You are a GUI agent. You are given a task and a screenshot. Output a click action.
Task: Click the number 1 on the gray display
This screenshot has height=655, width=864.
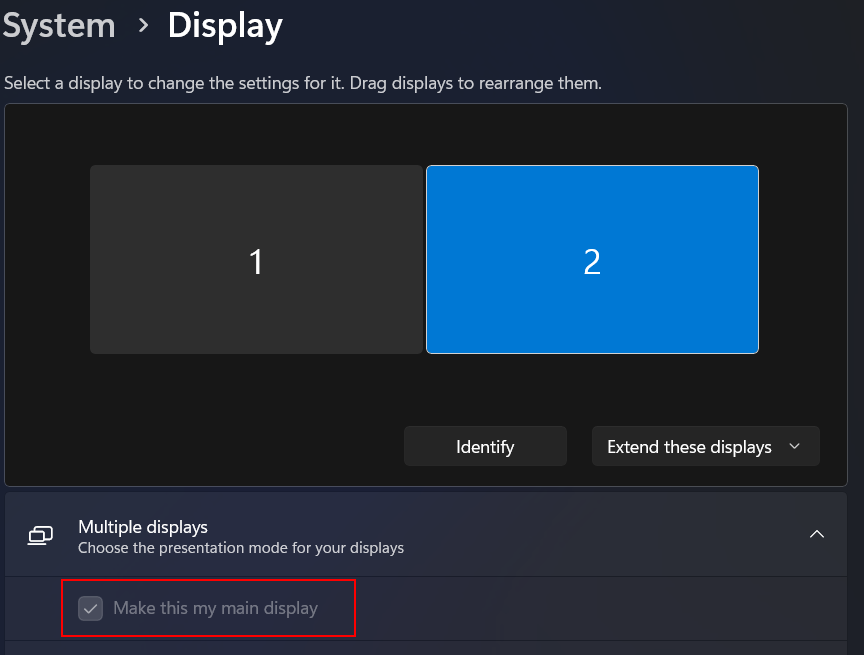(256, 262)
